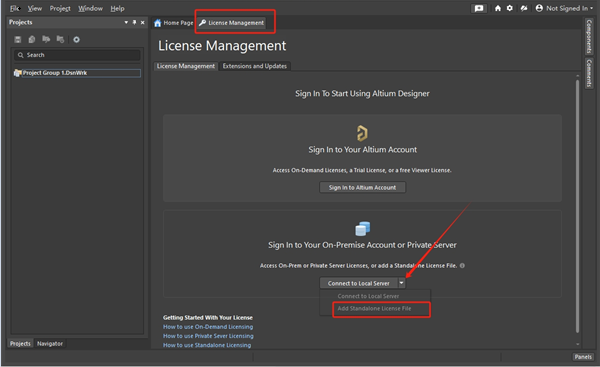
Task: Switch to Extensions and Updates tab
Action: [254, 66]
